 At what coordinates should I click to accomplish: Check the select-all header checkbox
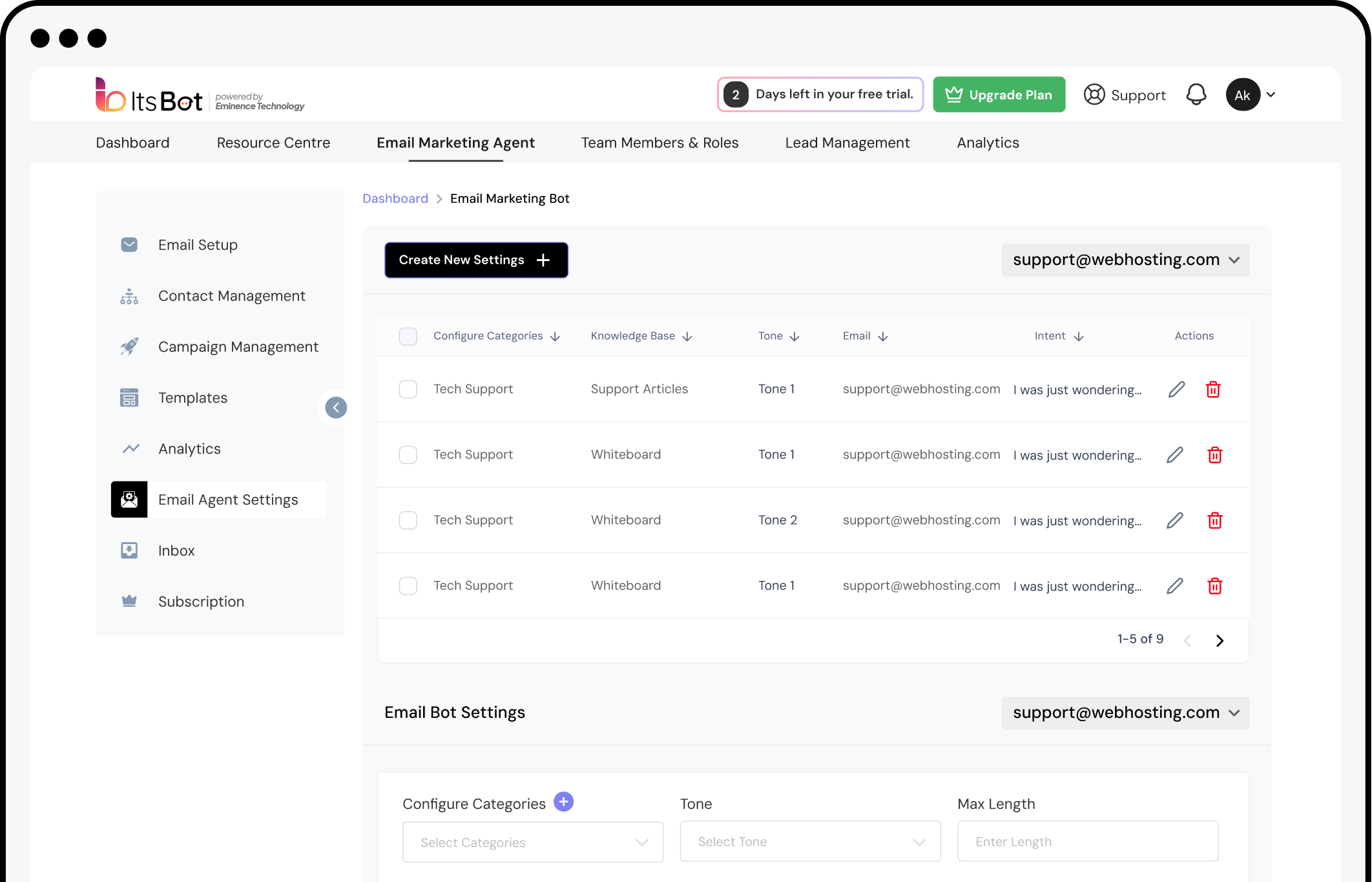click(x=408, y=336)
